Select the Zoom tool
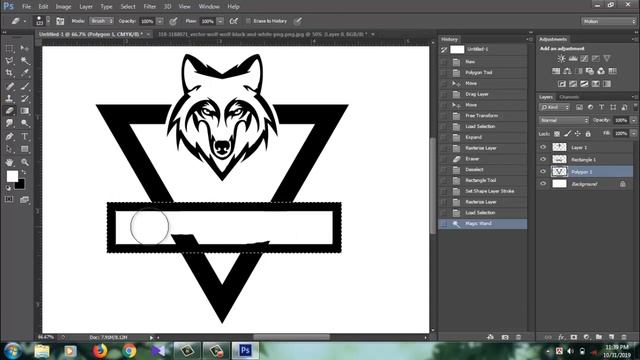This screenshot has width=640, height=360. (x=24, y=162)
